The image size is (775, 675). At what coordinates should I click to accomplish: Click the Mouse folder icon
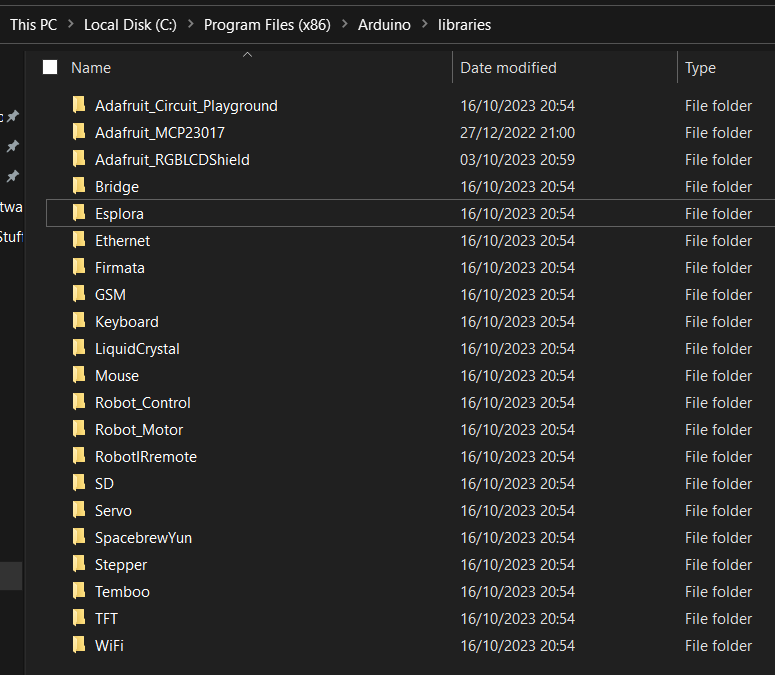79,376
